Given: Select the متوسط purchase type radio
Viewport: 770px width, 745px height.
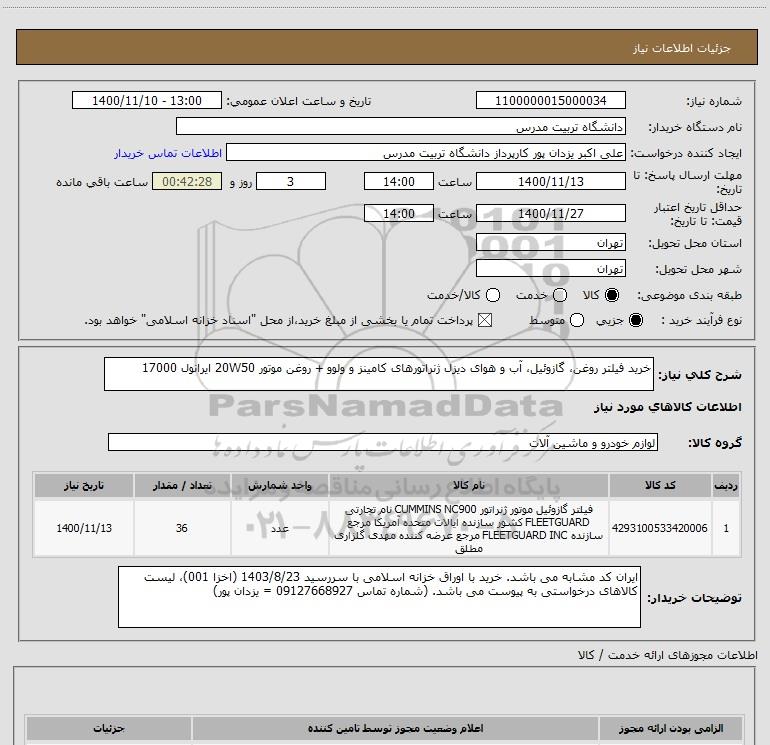Looking at the screenshot, I should [577, 320].
